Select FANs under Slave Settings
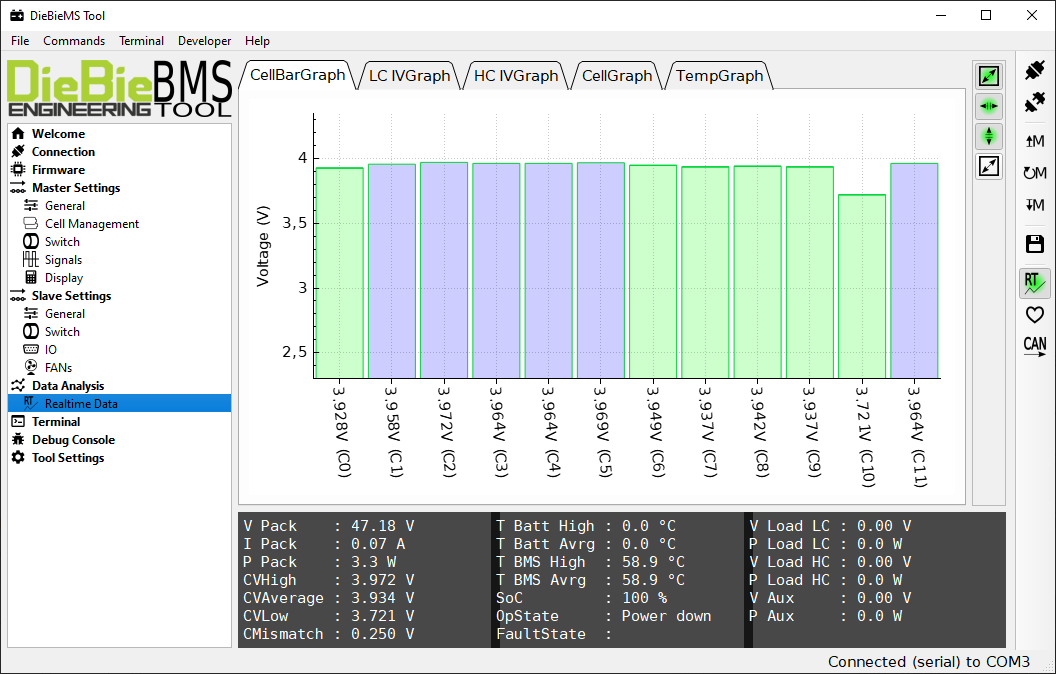Screen dimensions: 1056x674 [x=58, y=368]
